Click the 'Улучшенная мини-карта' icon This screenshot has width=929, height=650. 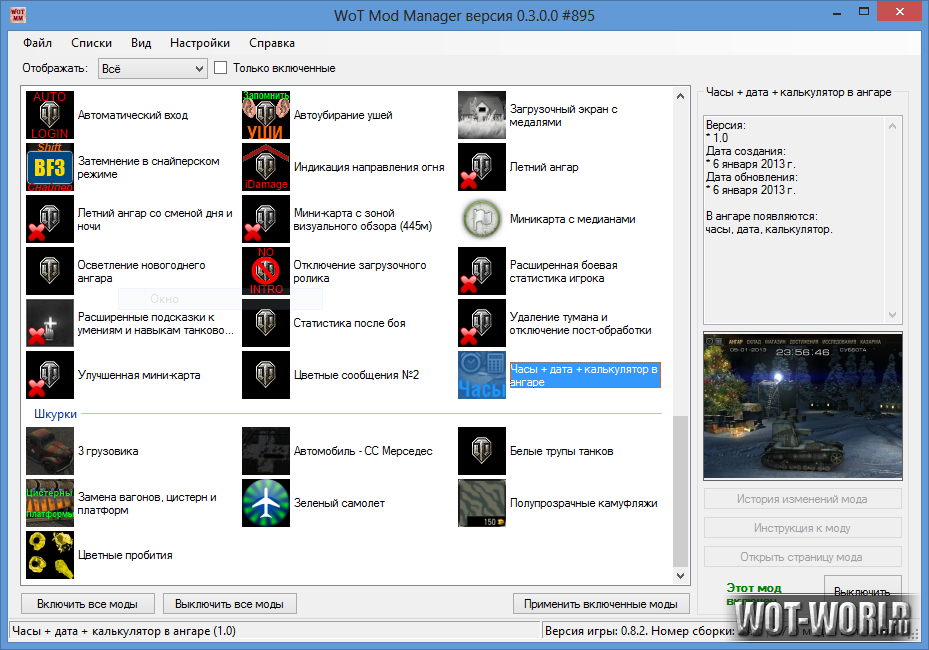pyautogui.click(x=50, y=375)
